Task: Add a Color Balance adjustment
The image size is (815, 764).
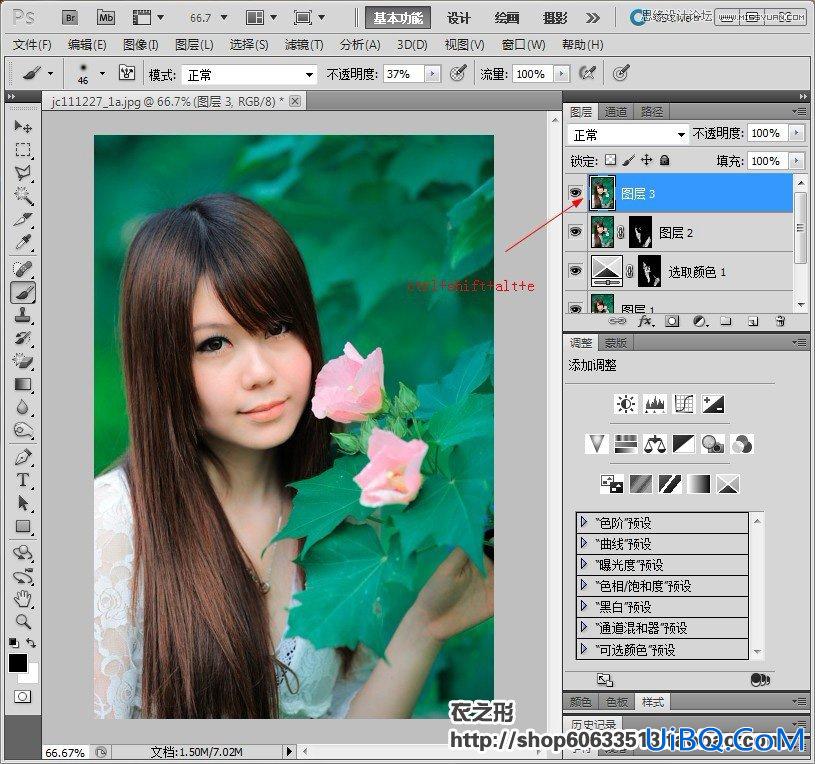Action: pos(655,444)
